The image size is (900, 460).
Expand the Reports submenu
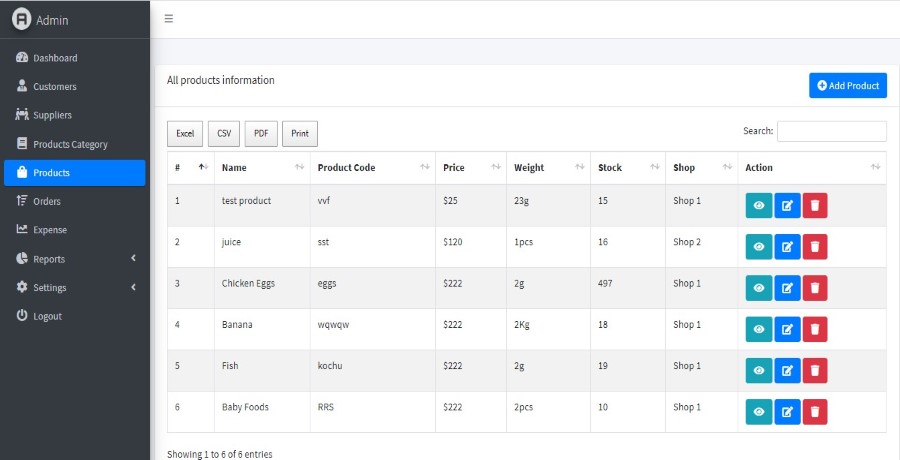(75, 259)
